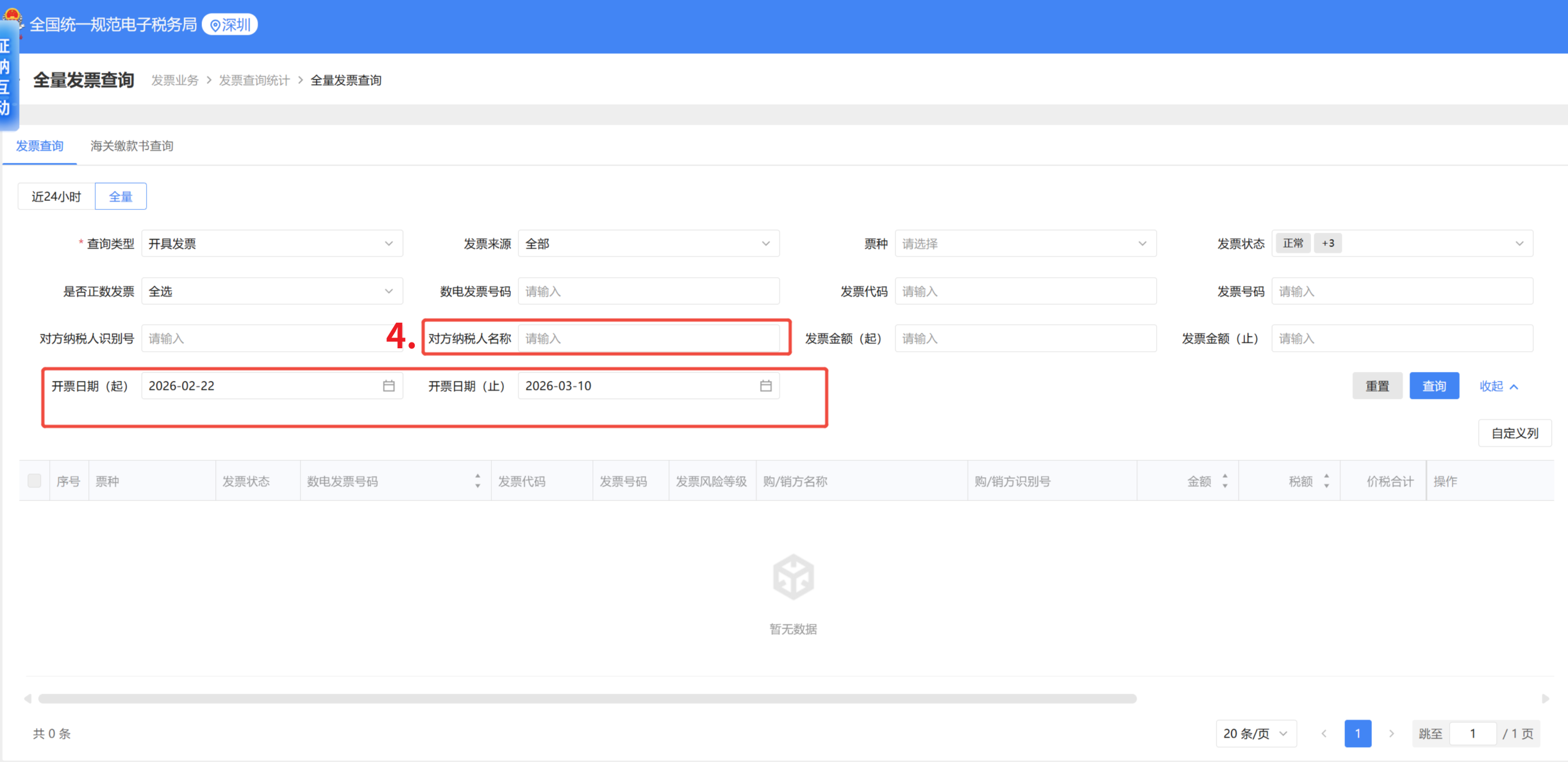Open the 票种 dropdown selector
This screenshot has height=762, width=1568.
pos(1025,244)
